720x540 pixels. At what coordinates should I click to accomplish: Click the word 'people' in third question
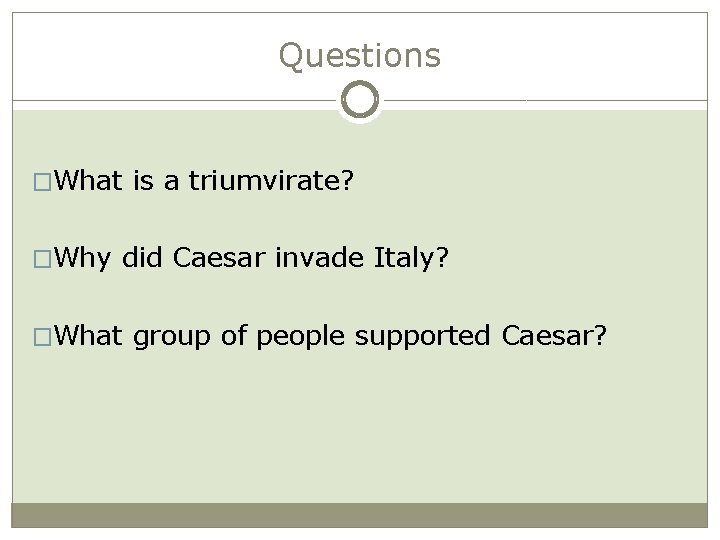(300, 338)
